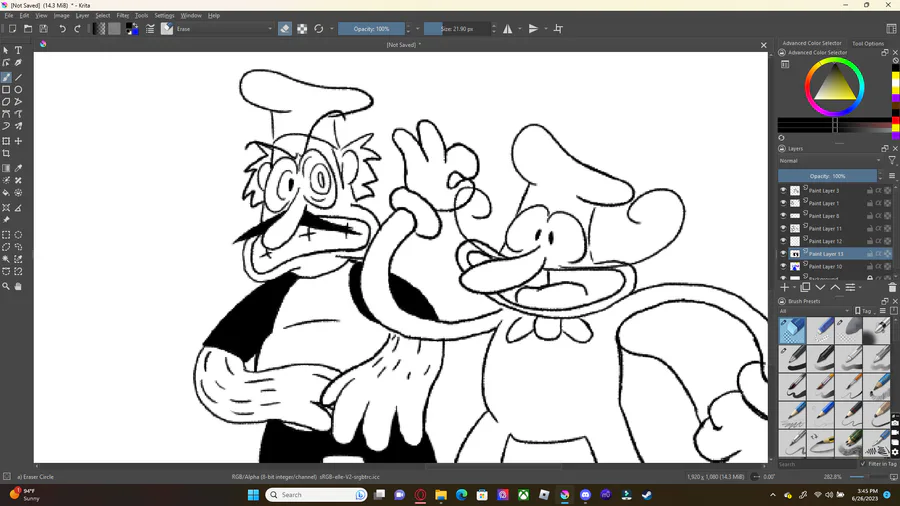Select the Ellipse shape tool
The height and width of the screenshot is (506, 900).
pyautogui.click(x=18, y=89)
